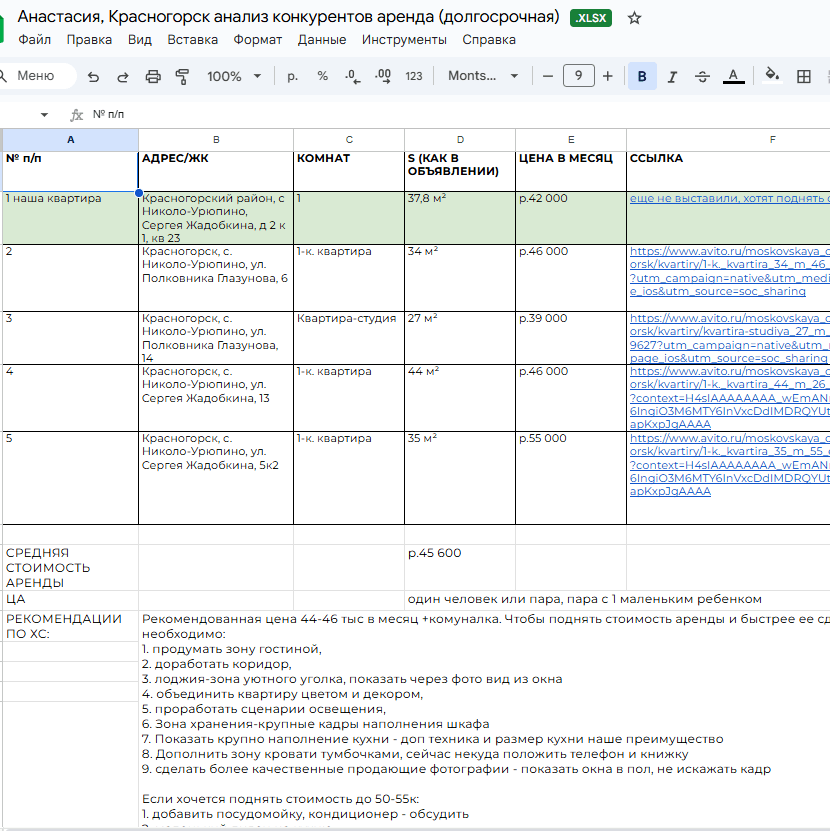Open fill color bucket picker

772,75
